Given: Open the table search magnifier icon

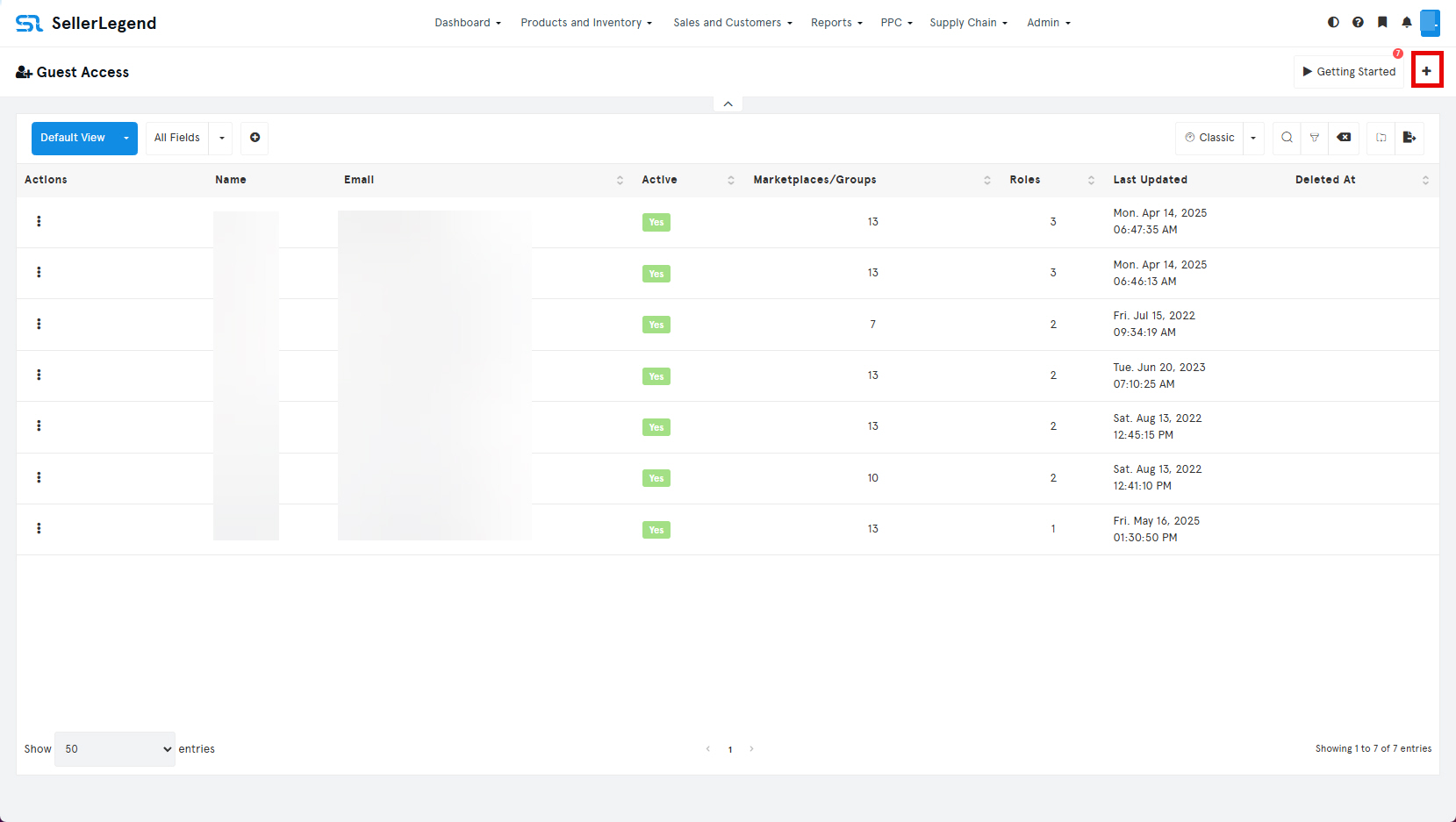Looking at the screenshot, I should [x=1287, y=138].
